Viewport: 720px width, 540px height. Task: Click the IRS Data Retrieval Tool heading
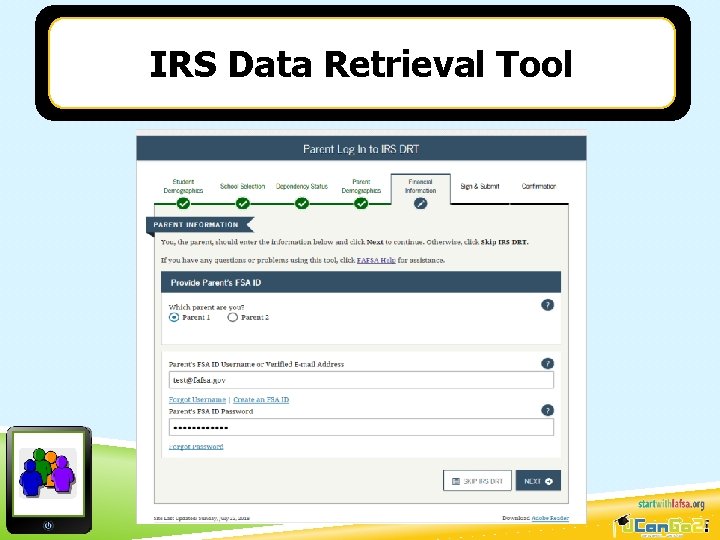click(361, 64)
